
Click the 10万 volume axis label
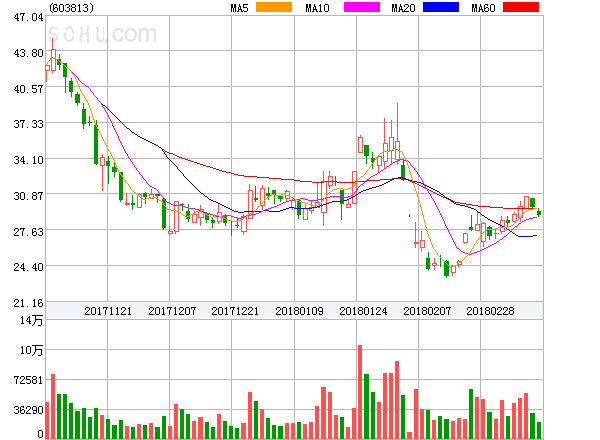pos(31,350)
